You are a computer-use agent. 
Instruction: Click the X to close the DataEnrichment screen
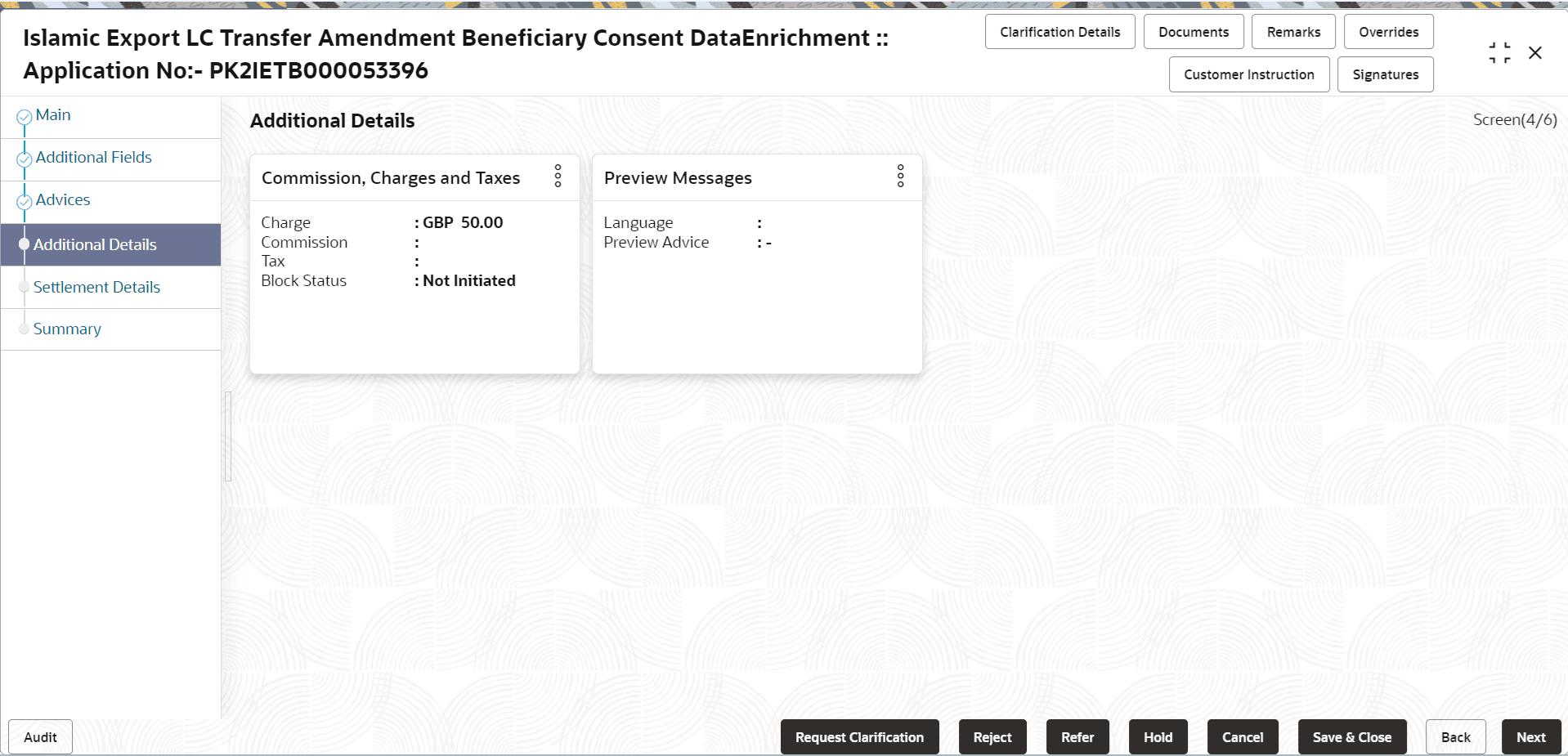coord(1535,51)
